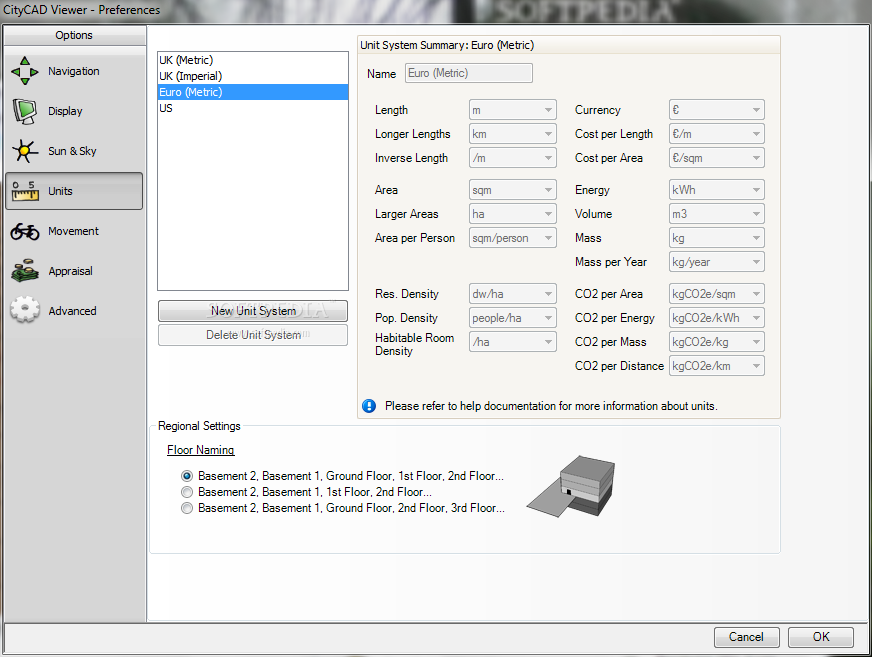Open the CO2 per Energy dropdown
This screenshot has width=872, height=657.
coord(716,318)
